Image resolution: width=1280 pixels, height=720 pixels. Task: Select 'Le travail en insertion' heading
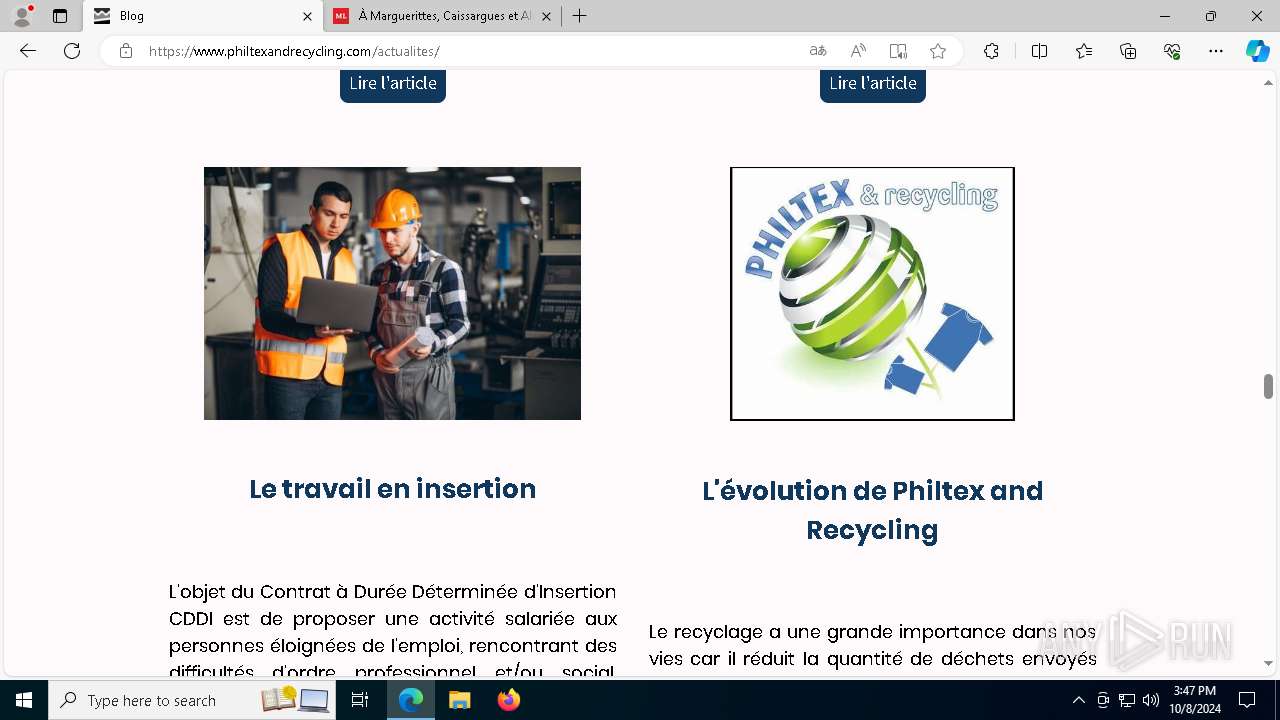point(393,489)
